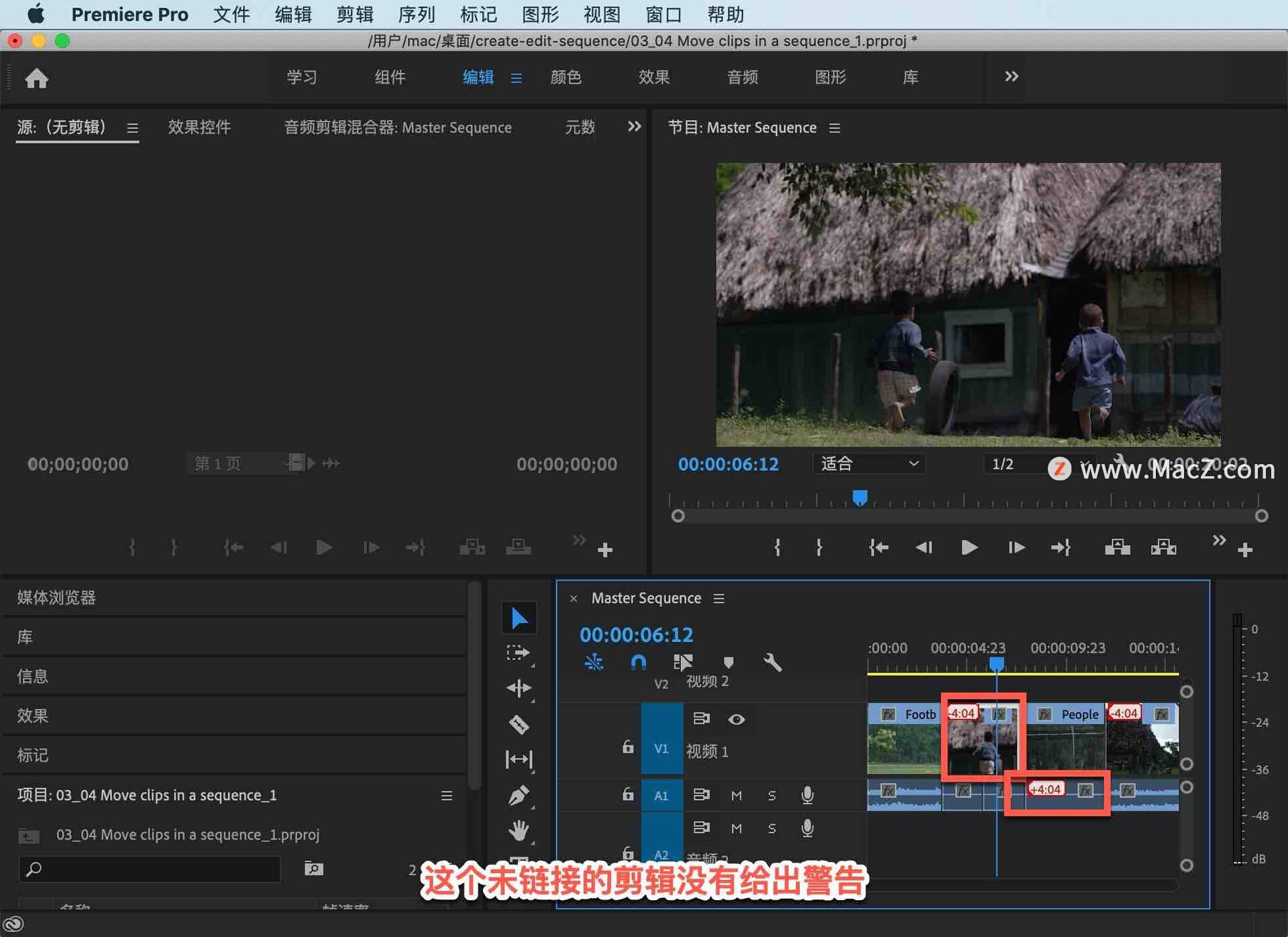1288x937 pixels.
Task: Select the Ripple Edit tool
Action: (519, 688)
